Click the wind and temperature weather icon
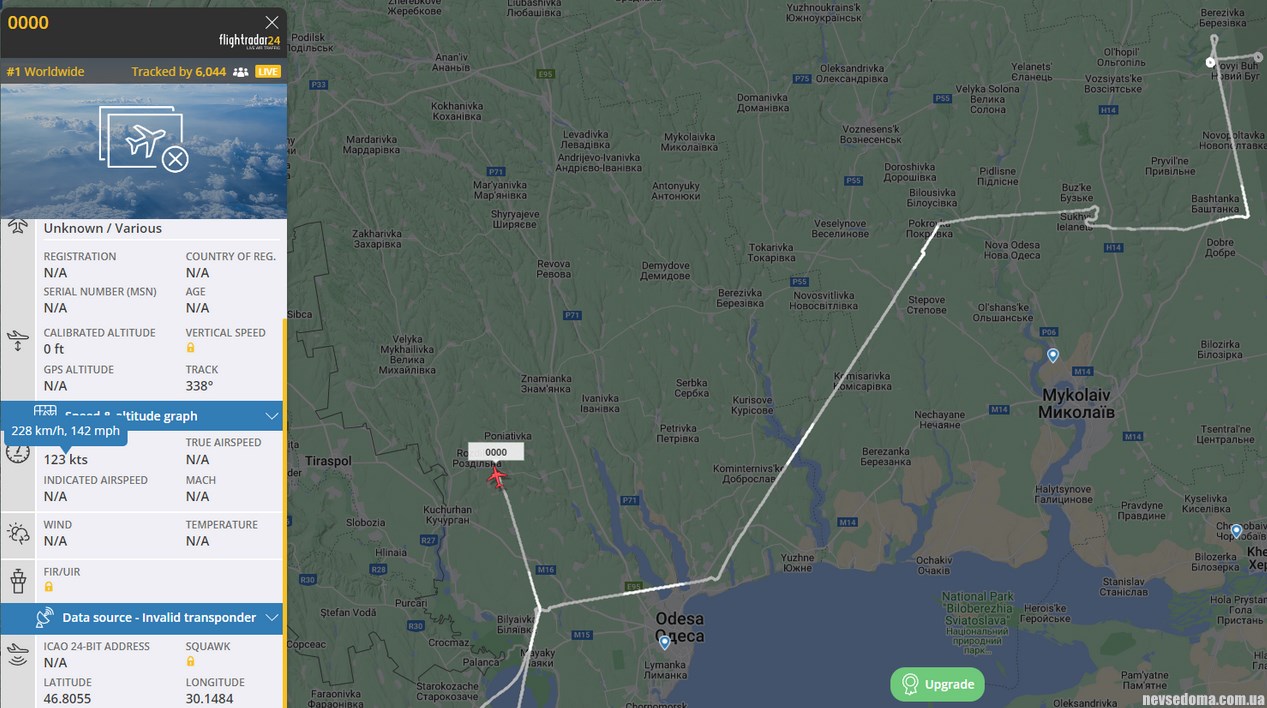The image size is (1267, 708). pos(18,533)
